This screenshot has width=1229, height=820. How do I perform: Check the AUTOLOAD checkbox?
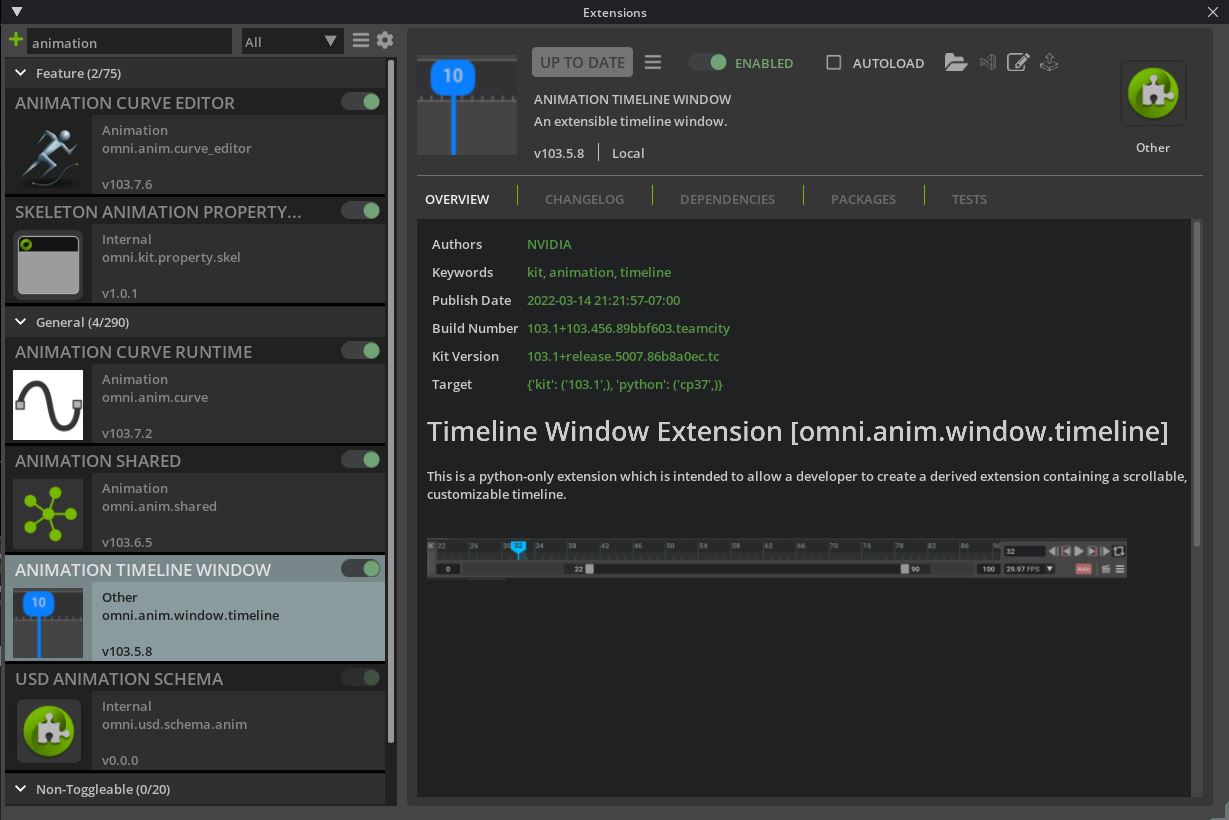coord(833,62)
